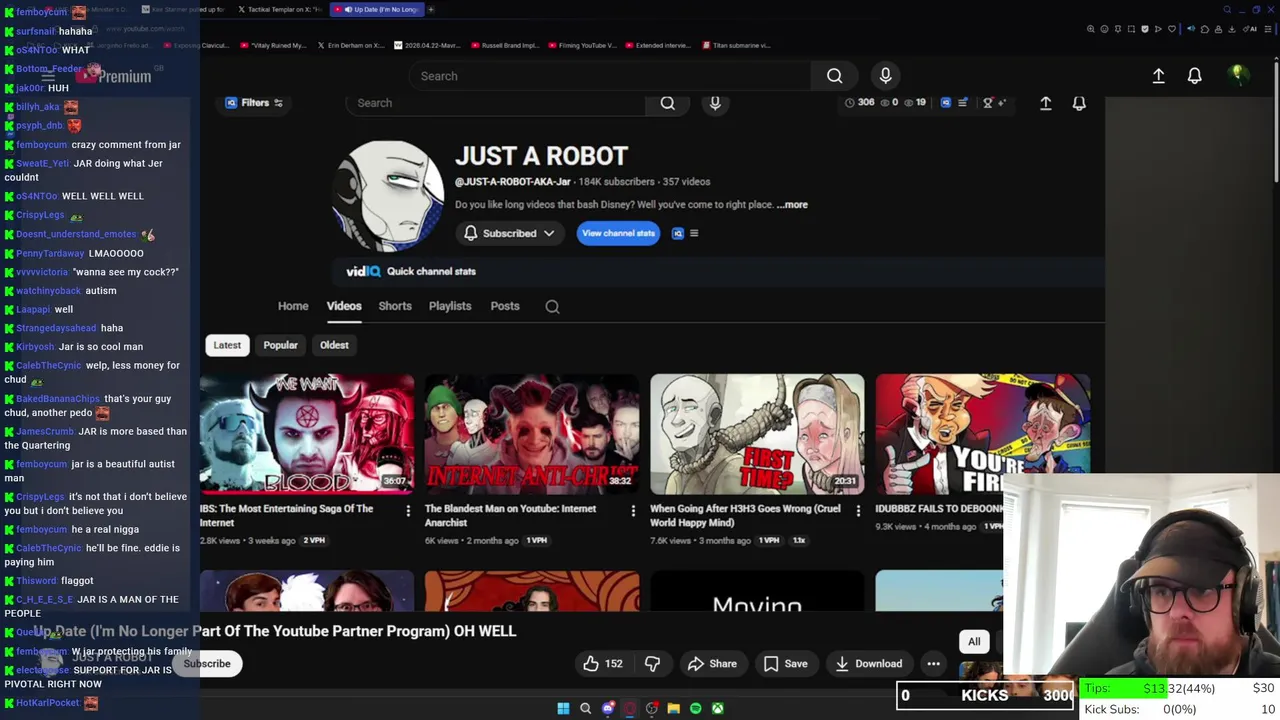Switch to Tactikal Templar on X tab

(x=280, y=9)
